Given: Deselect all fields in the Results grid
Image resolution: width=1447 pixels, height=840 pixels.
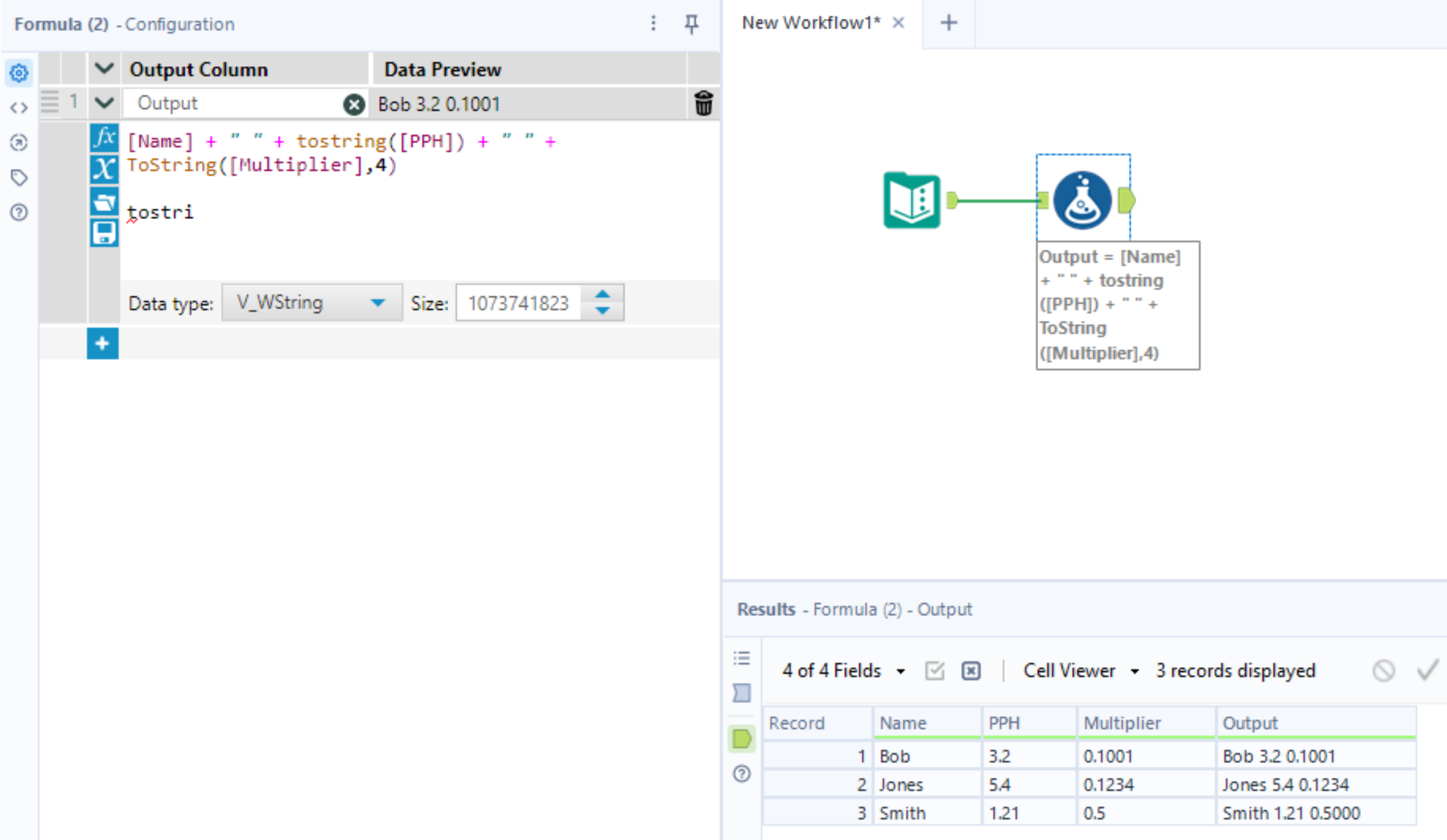Looking at the screenshot, I should click(x=970, y=670).
